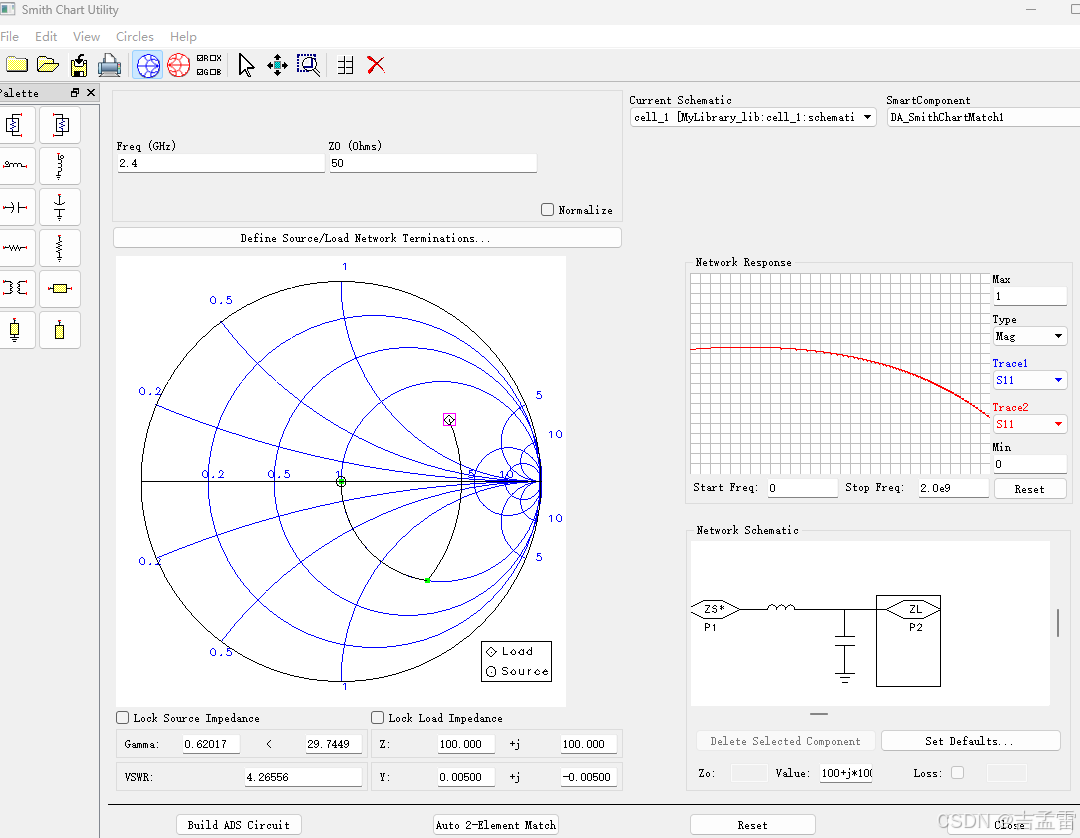Viewport: 1080px width, 838px height.
Task: Click the Print icon in the toolbar
Action: click(x=109, y=65)
